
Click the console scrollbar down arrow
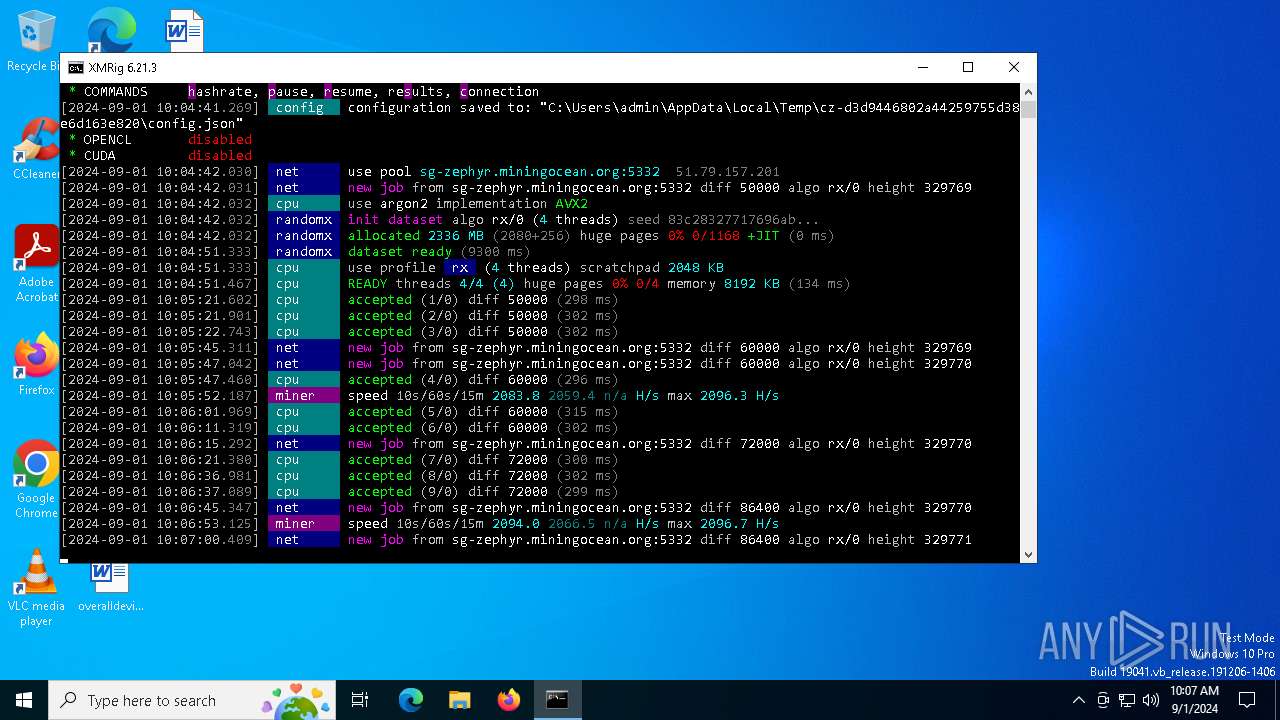coord(1028,555)
